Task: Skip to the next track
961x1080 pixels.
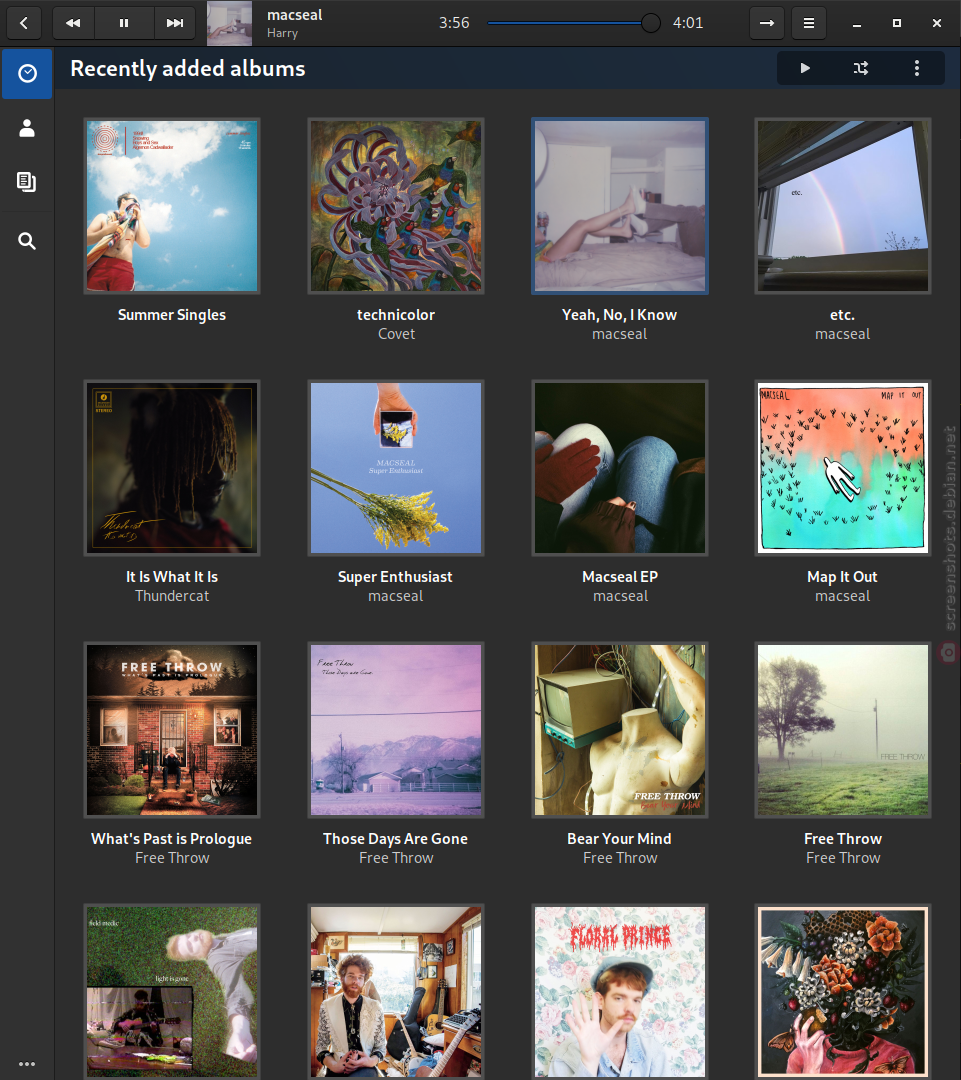Action: 175,23
